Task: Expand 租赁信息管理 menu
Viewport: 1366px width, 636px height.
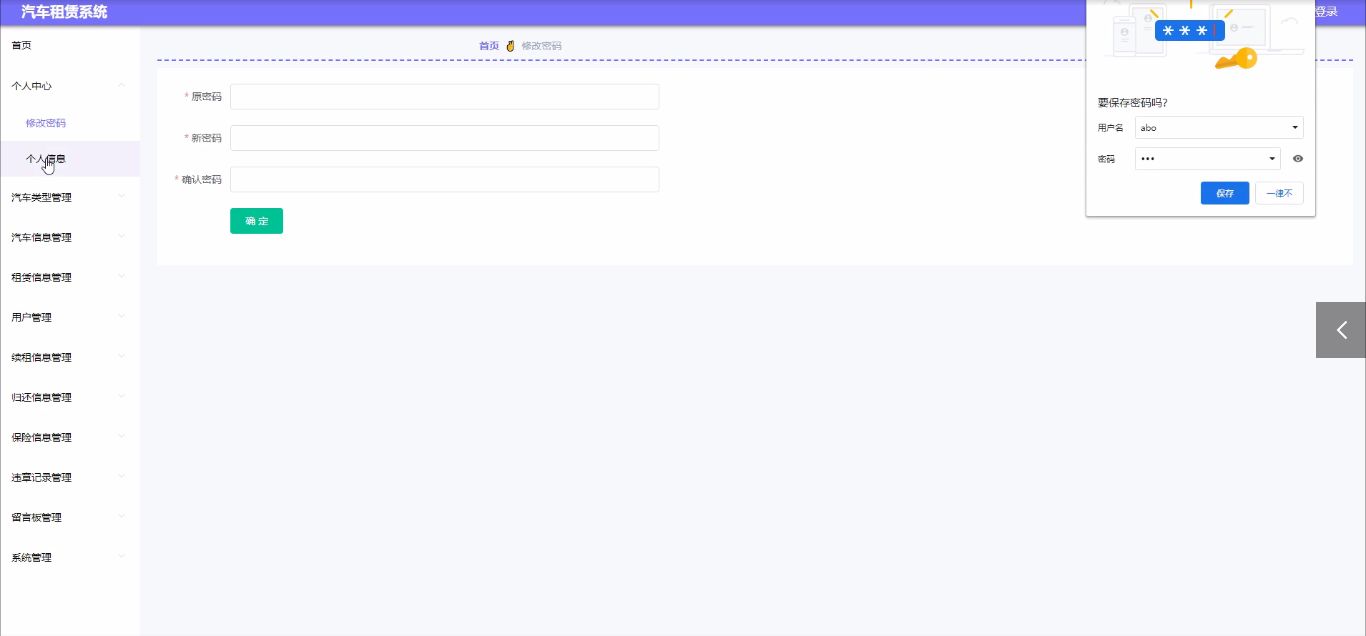Action: [70, 277]
